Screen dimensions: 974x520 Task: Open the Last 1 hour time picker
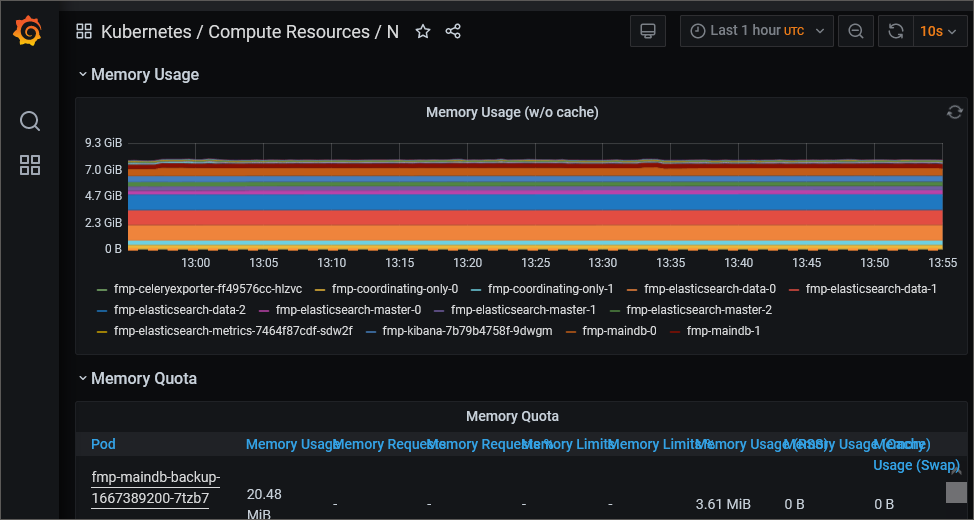point(756,31)
